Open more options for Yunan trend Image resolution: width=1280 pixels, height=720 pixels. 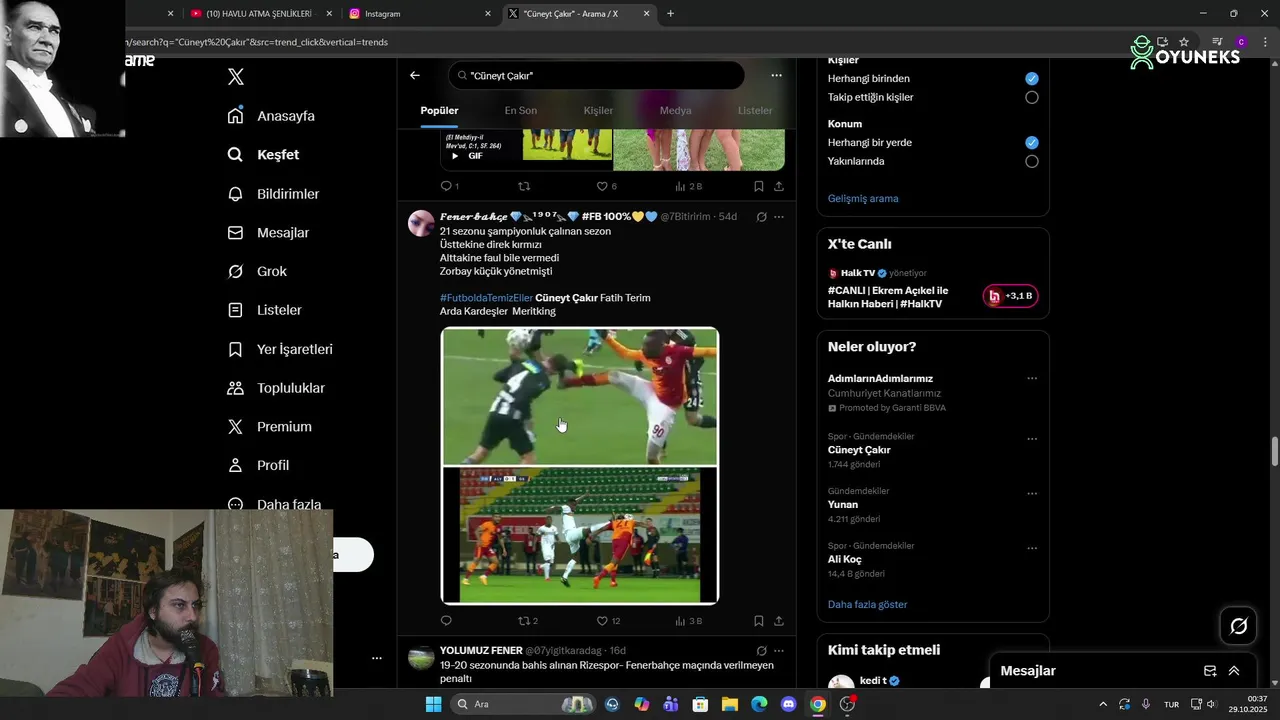(x=1032, y=494)
